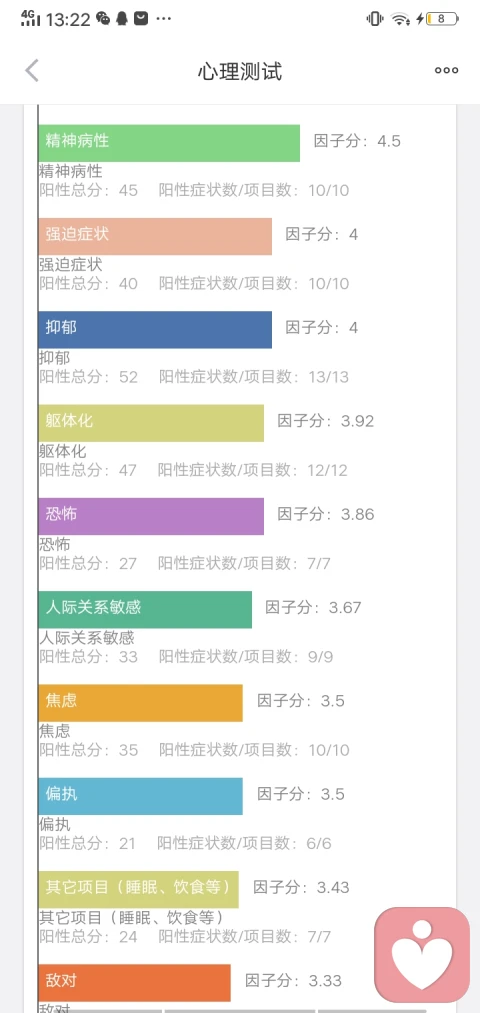Viewport: 480px width, 1013px height.
Task: Select the yellow-green 躯体化 bar
Action: tap(151, 423)
